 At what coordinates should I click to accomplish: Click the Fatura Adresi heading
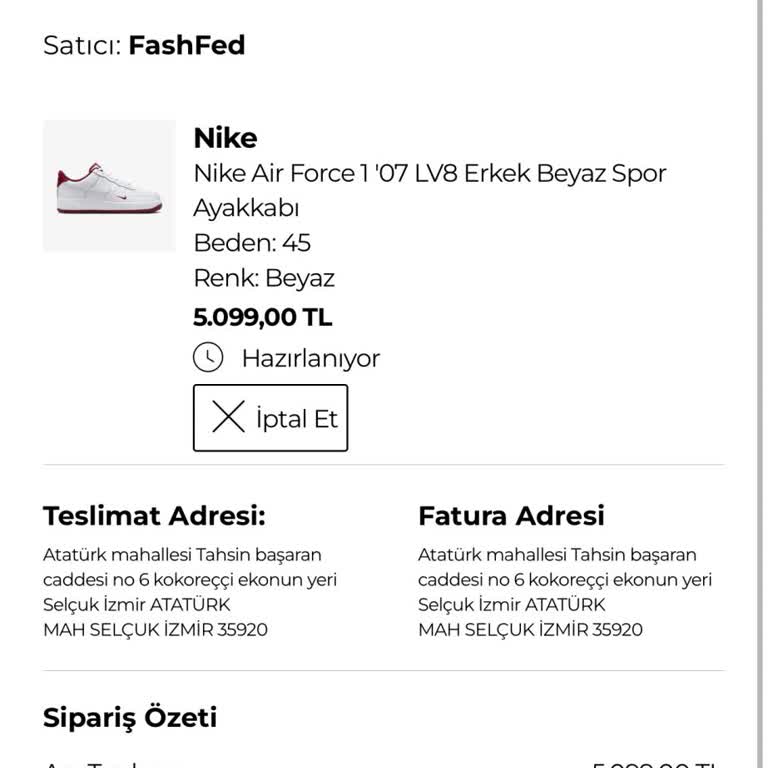click(x=511, y=516)
